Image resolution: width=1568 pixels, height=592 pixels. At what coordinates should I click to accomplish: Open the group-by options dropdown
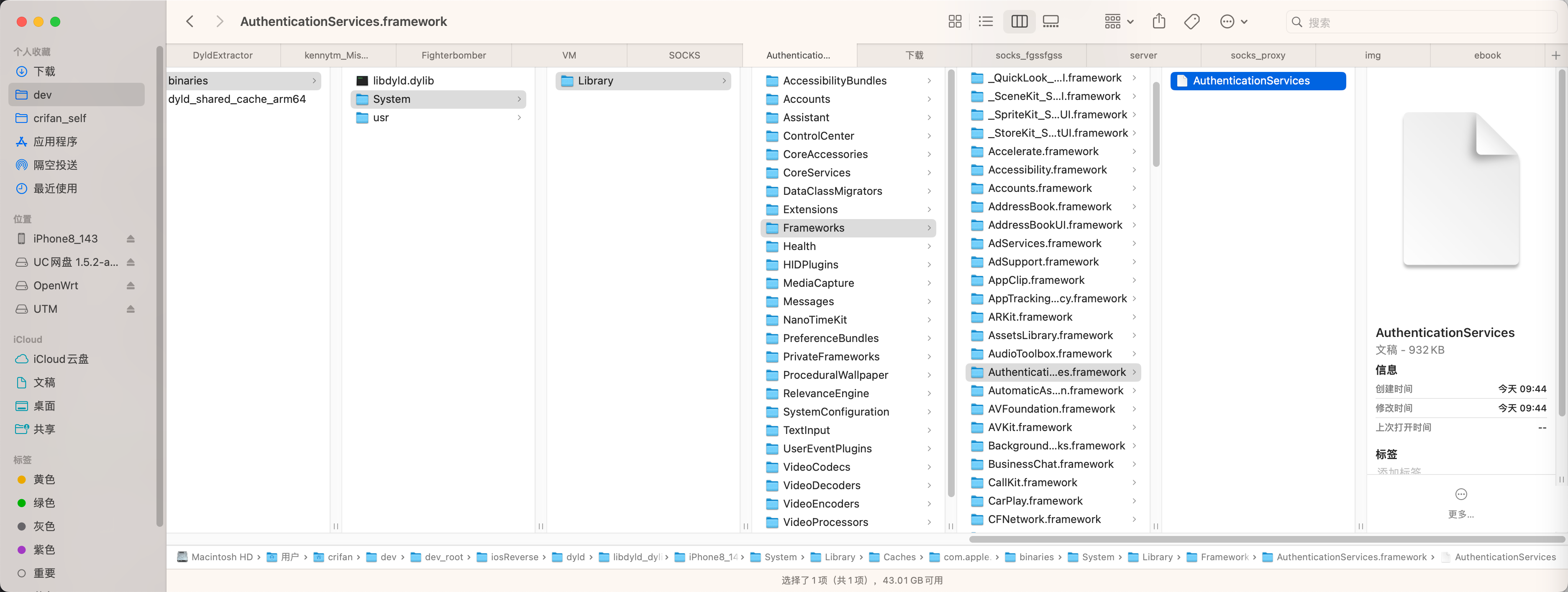click(1119, 22)
